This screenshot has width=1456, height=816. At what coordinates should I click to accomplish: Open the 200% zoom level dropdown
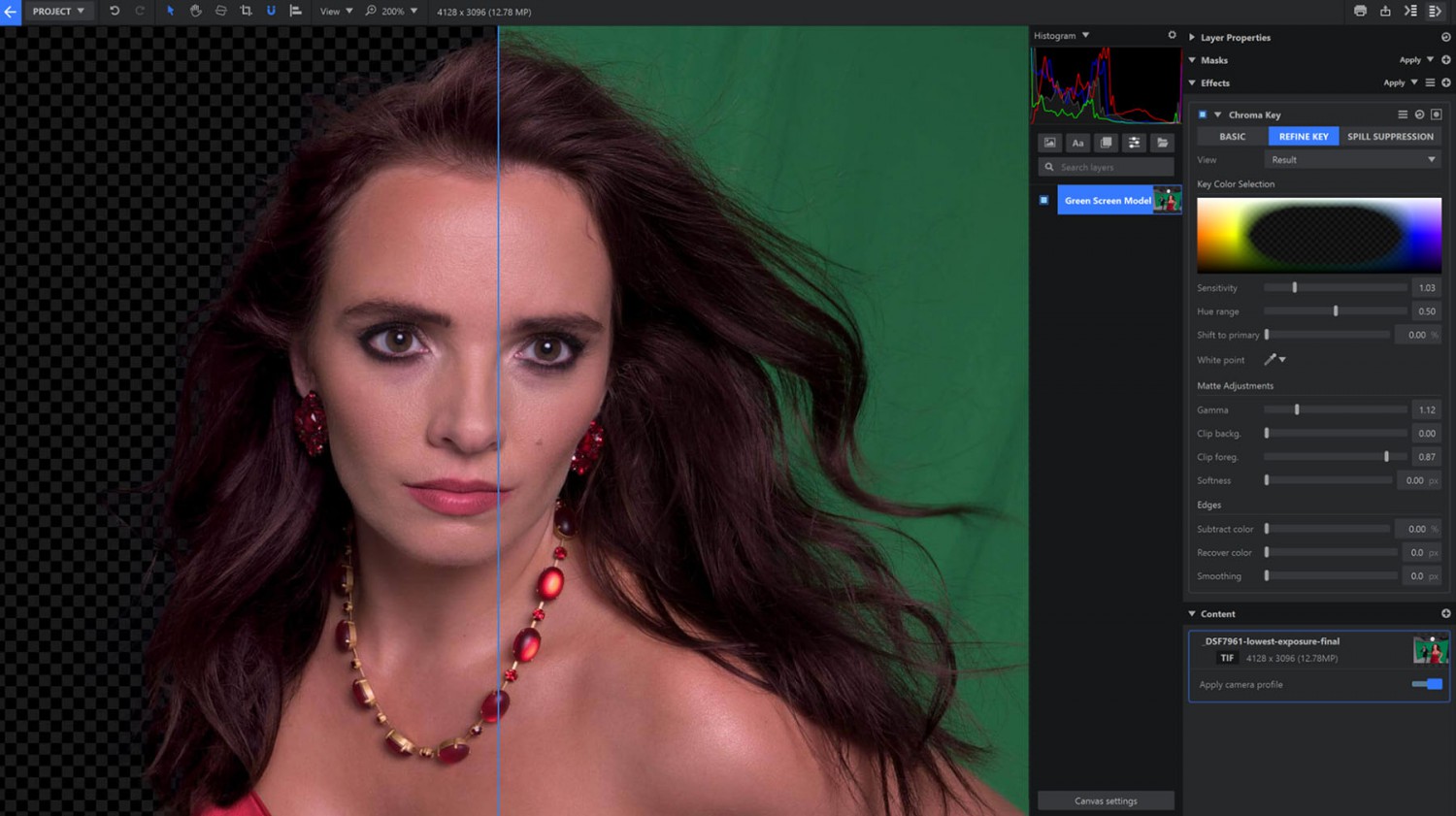(x=414, y=12)
